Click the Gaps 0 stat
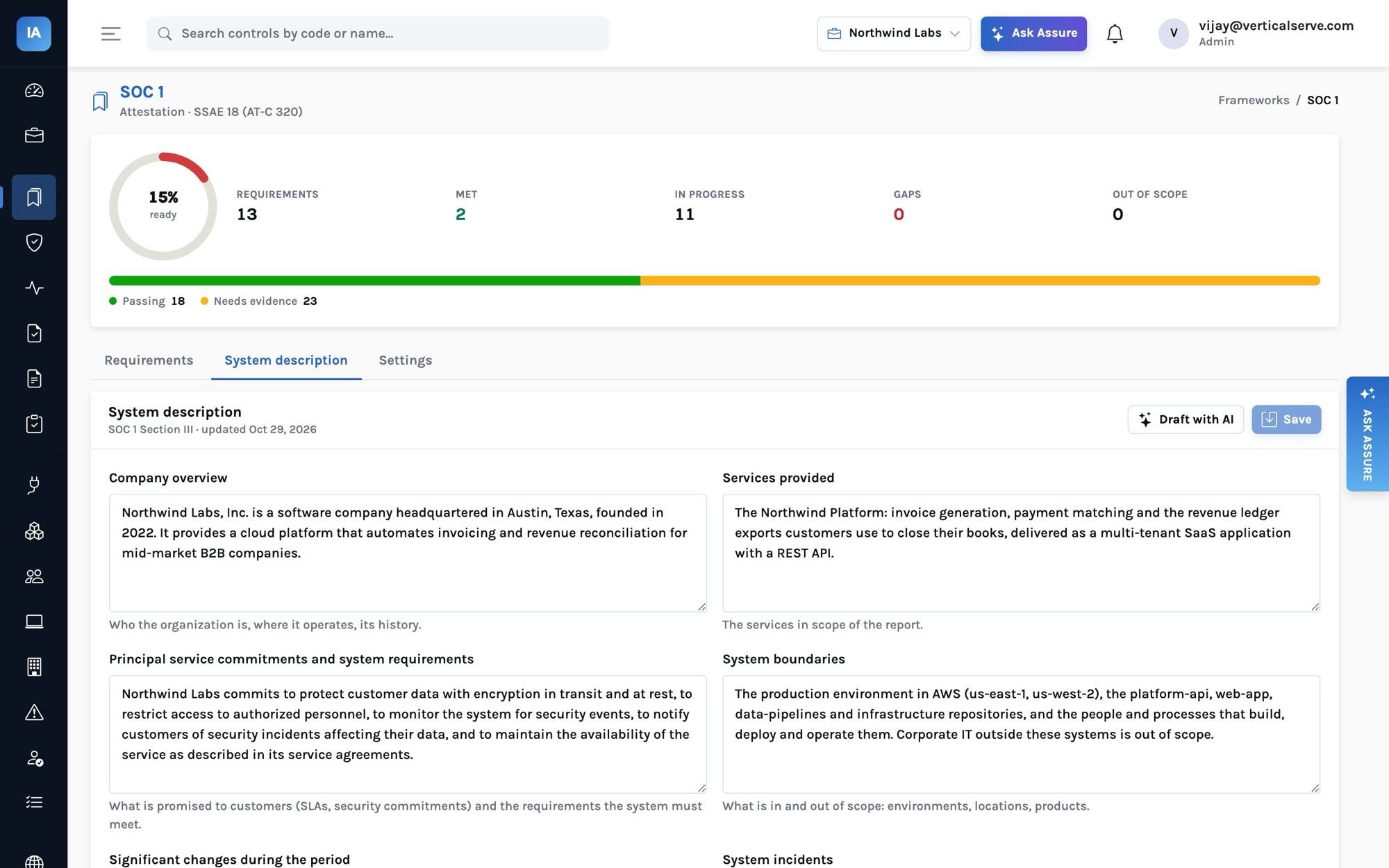The width and height of the screenshot is (1389, 868). (907, 206)
